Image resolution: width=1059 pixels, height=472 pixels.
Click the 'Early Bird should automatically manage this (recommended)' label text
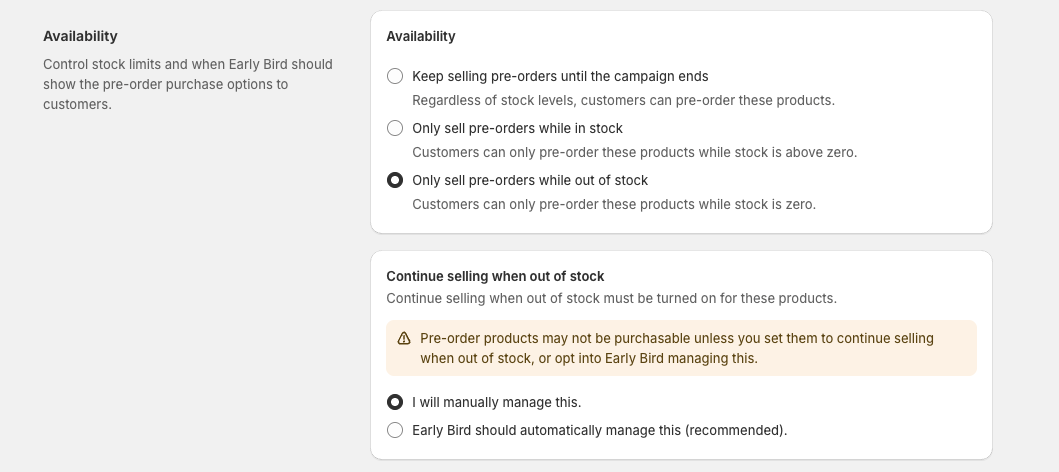pos(599,430)
